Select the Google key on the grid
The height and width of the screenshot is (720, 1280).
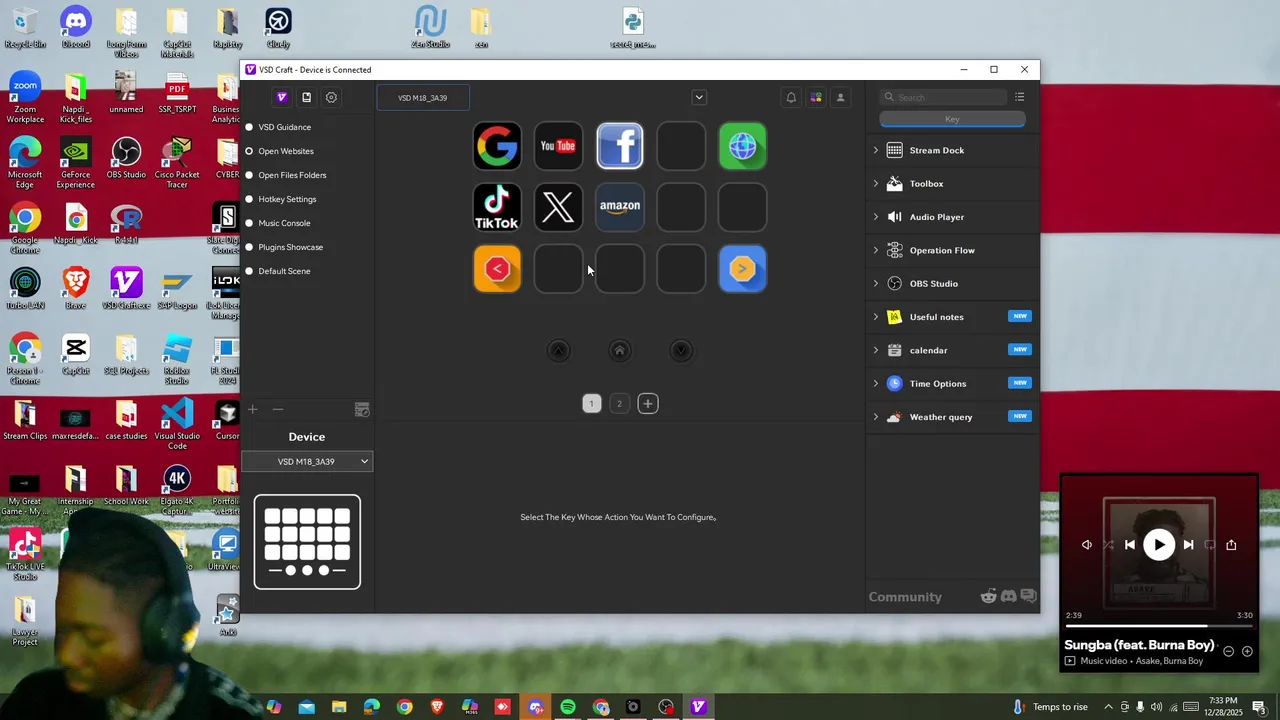(497, 146)
